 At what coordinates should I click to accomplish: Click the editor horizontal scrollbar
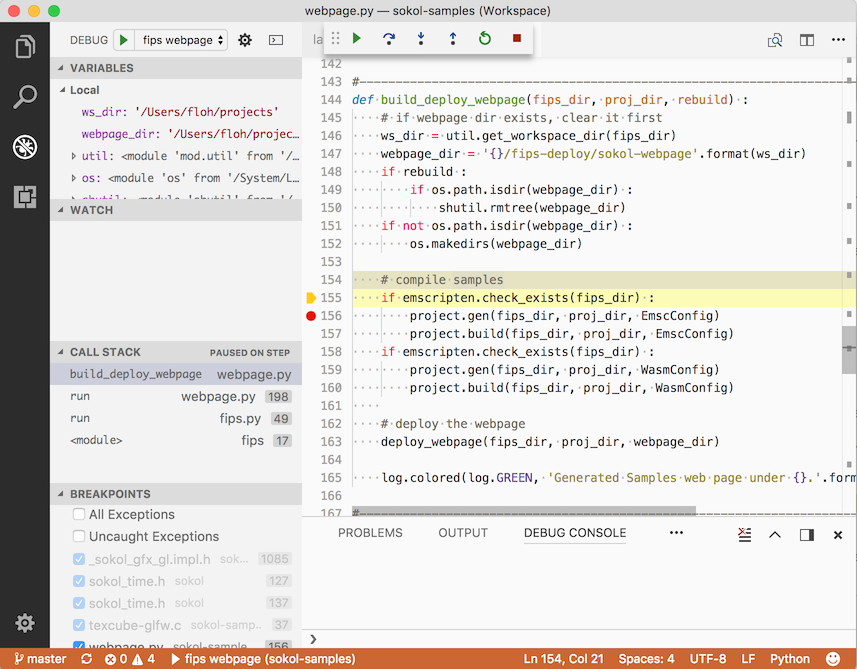pos(524,512)
